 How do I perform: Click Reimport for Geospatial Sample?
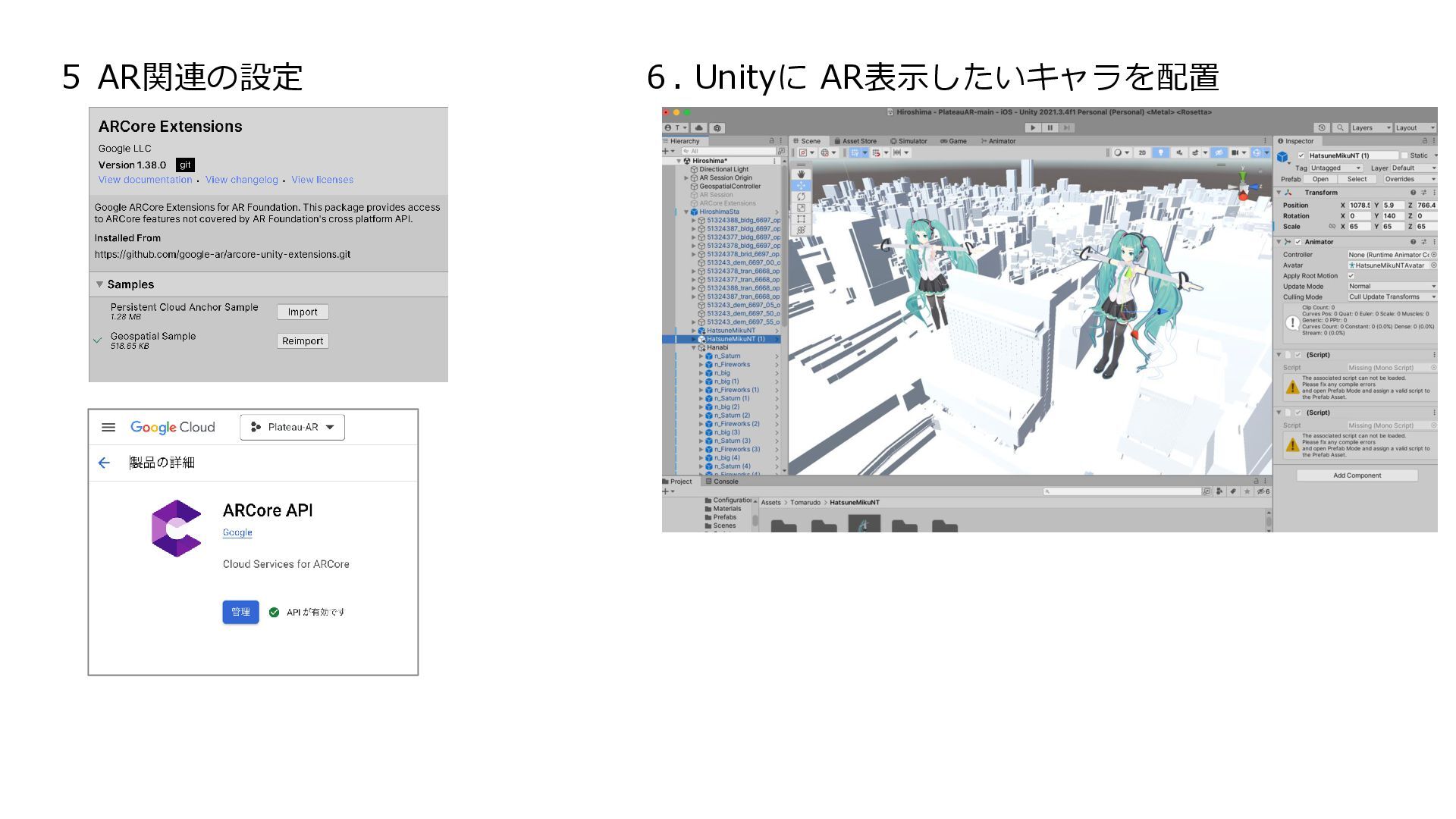[x=303, y=341]
